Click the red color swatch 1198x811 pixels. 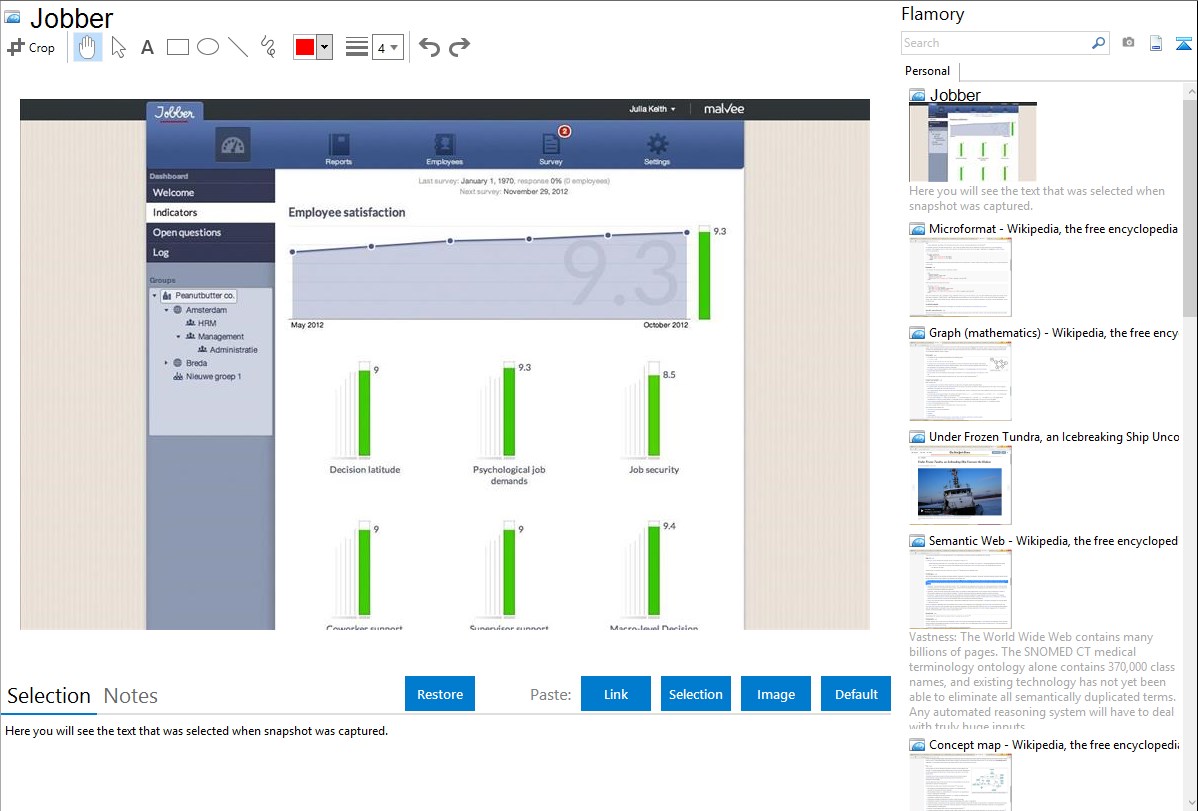(x=305, y=47)
